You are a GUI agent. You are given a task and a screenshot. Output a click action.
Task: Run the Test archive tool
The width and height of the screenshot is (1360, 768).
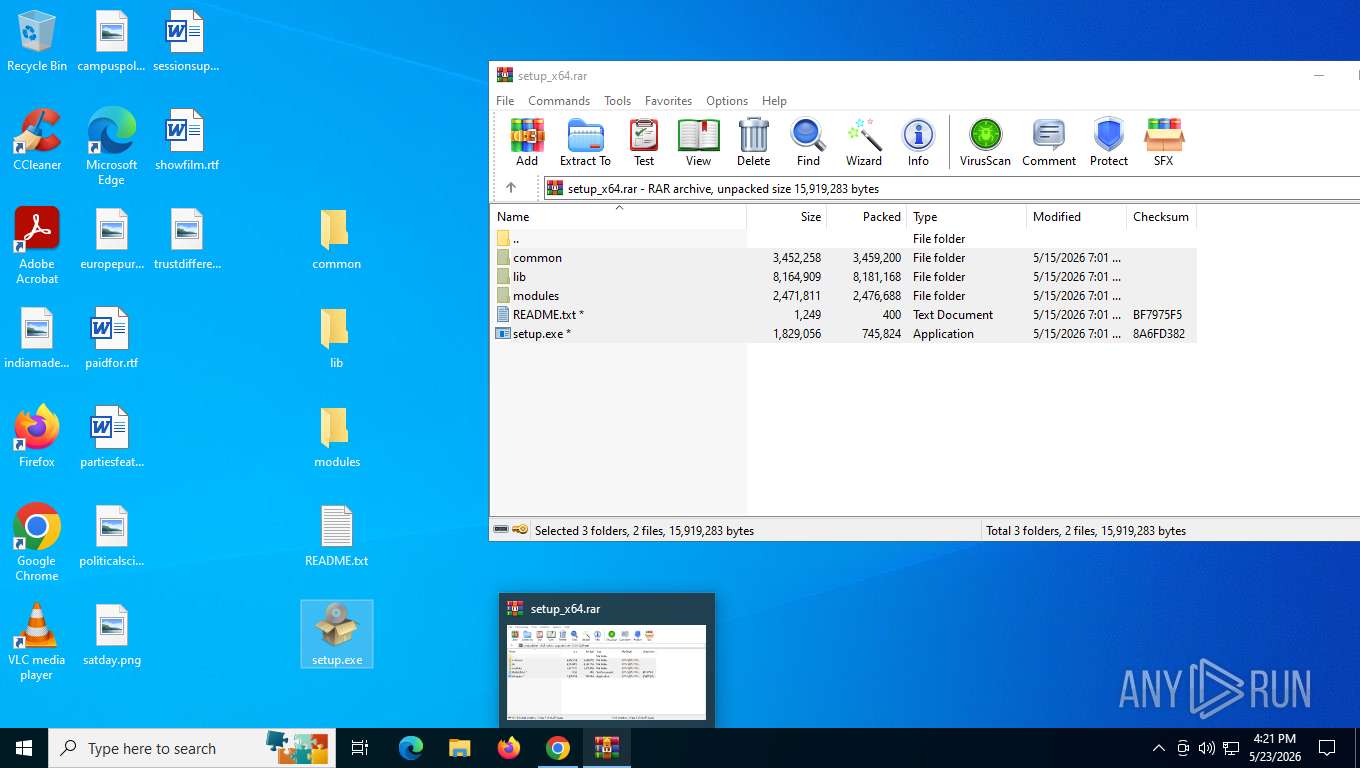click(644, 142)
